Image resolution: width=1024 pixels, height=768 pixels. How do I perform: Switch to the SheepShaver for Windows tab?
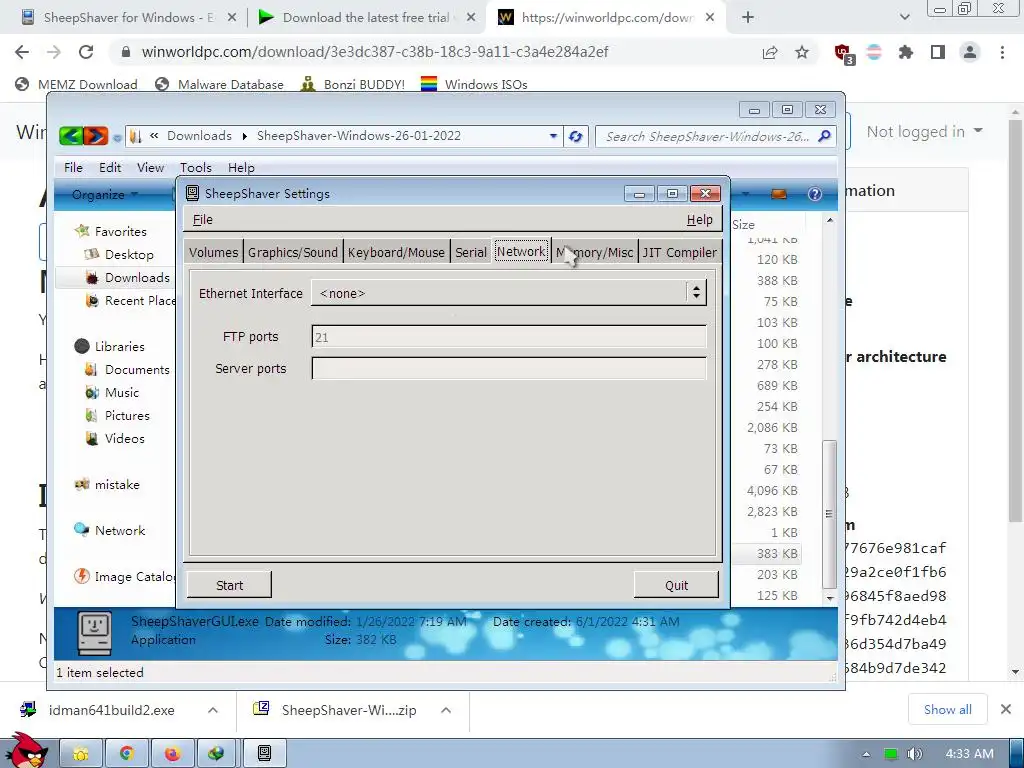tap(129, 18)
